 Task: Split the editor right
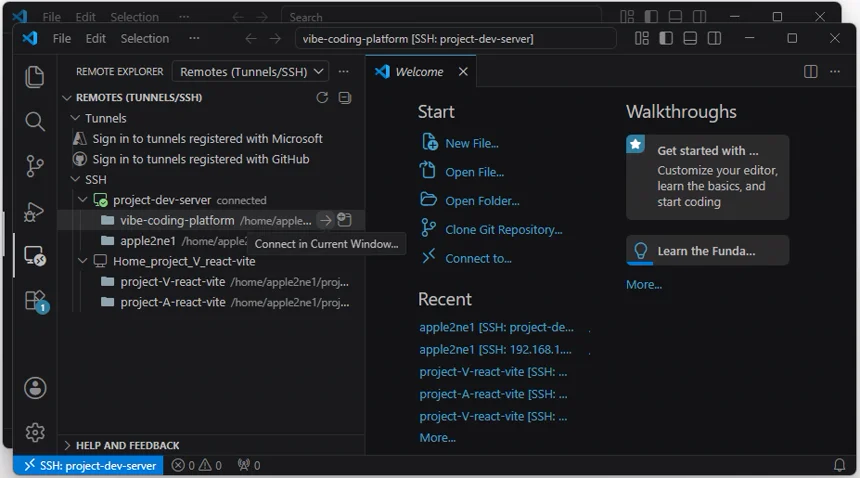[811, 71]
